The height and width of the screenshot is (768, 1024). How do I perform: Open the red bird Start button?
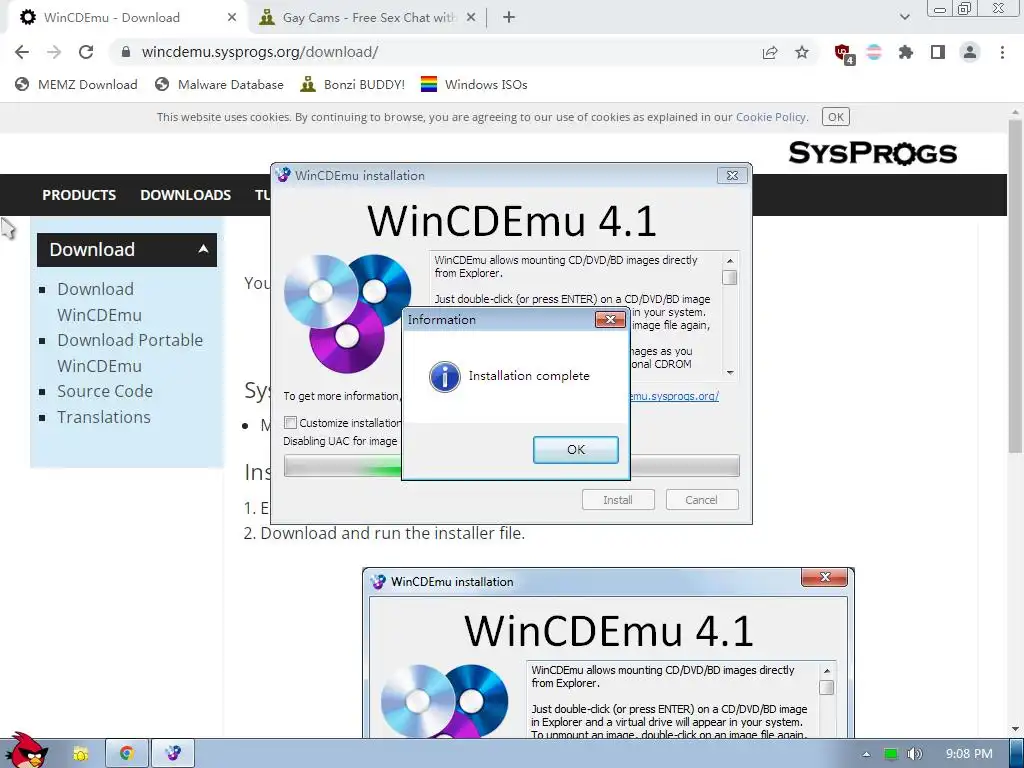click(x=25, y=751)
